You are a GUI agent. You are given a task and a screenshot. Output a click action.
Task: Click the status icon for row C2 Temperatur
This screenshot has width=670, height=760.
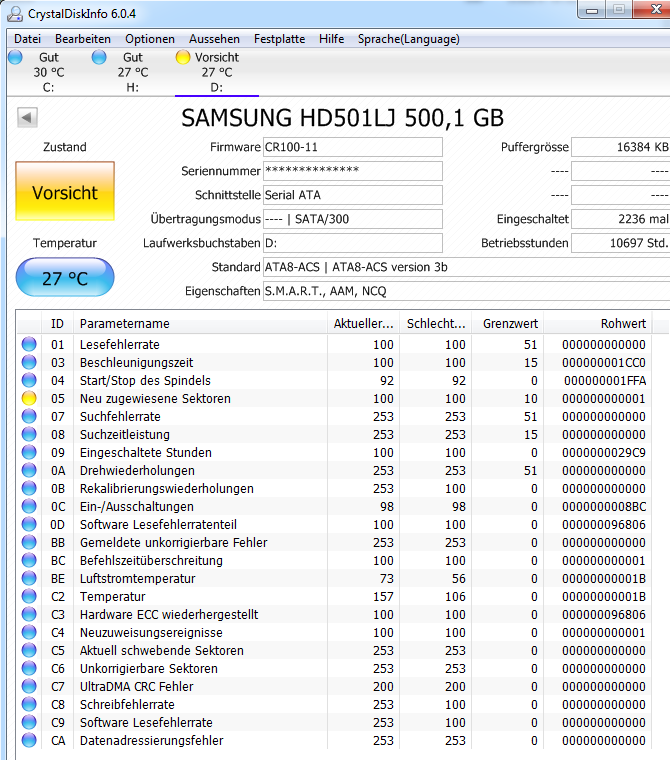(29, 596)
